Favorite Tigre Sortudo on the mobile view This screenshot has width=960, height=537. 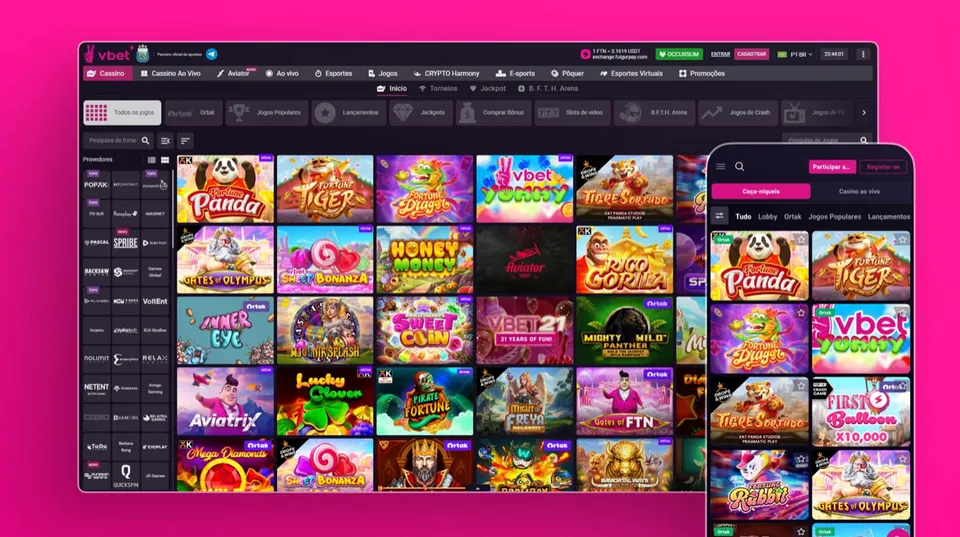[801, 386]
